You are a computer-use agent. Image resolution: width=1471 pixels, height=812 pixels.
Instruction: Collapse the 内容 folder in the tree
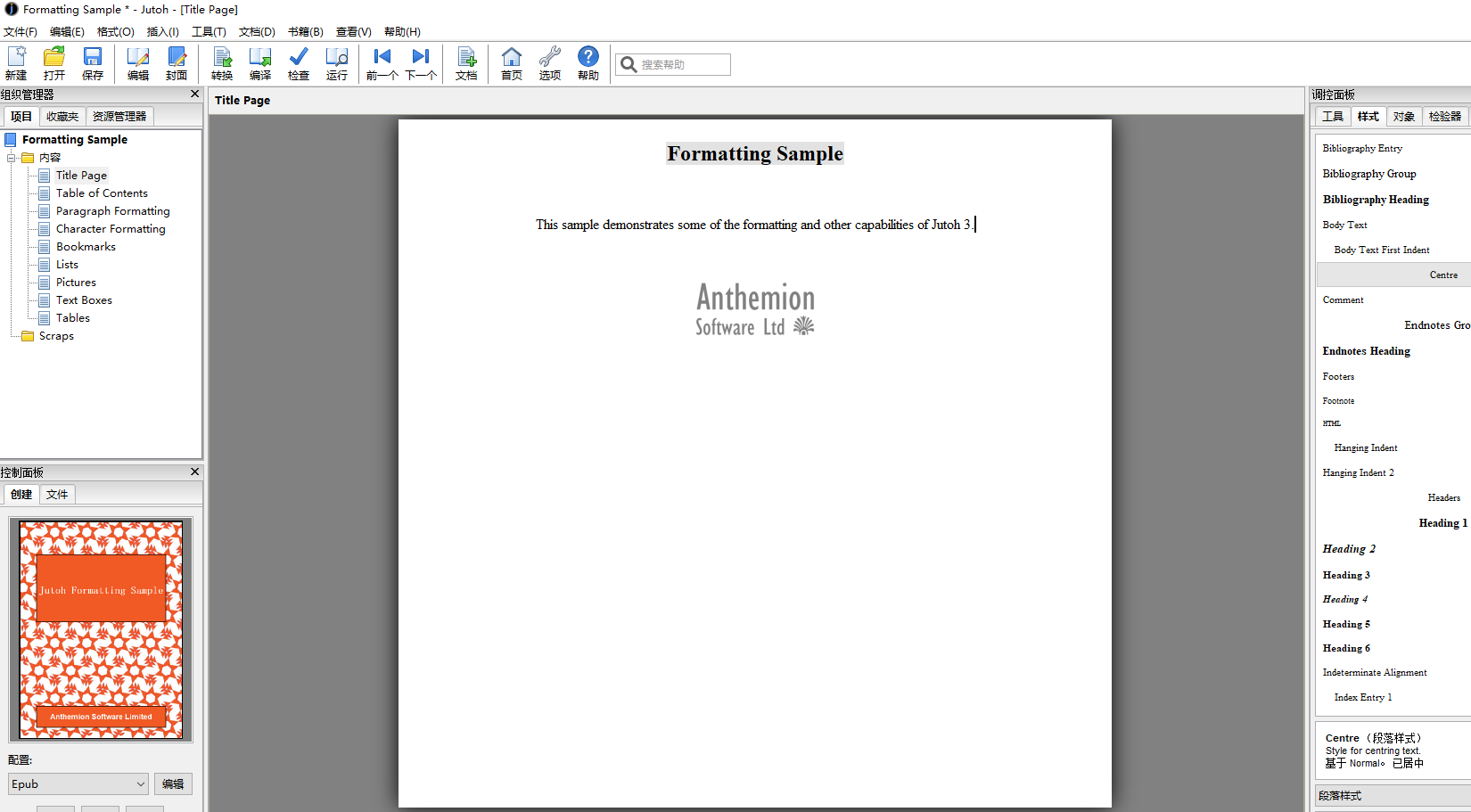[12, 158]
